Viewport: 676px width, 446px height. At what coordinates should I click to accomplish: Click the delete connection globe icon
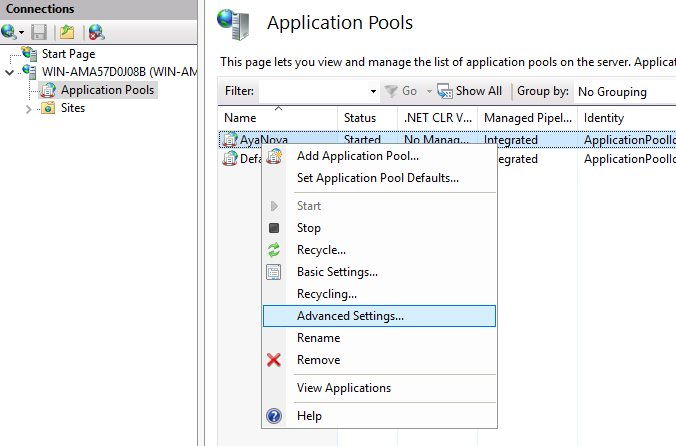click(97, 32)
